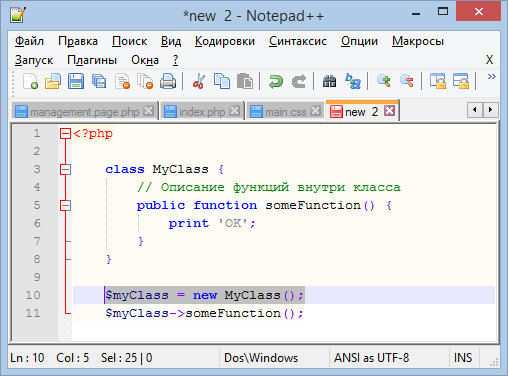Print document using printer icon
This screenshot has height=376, width=508.
click(x=168, y=81)
